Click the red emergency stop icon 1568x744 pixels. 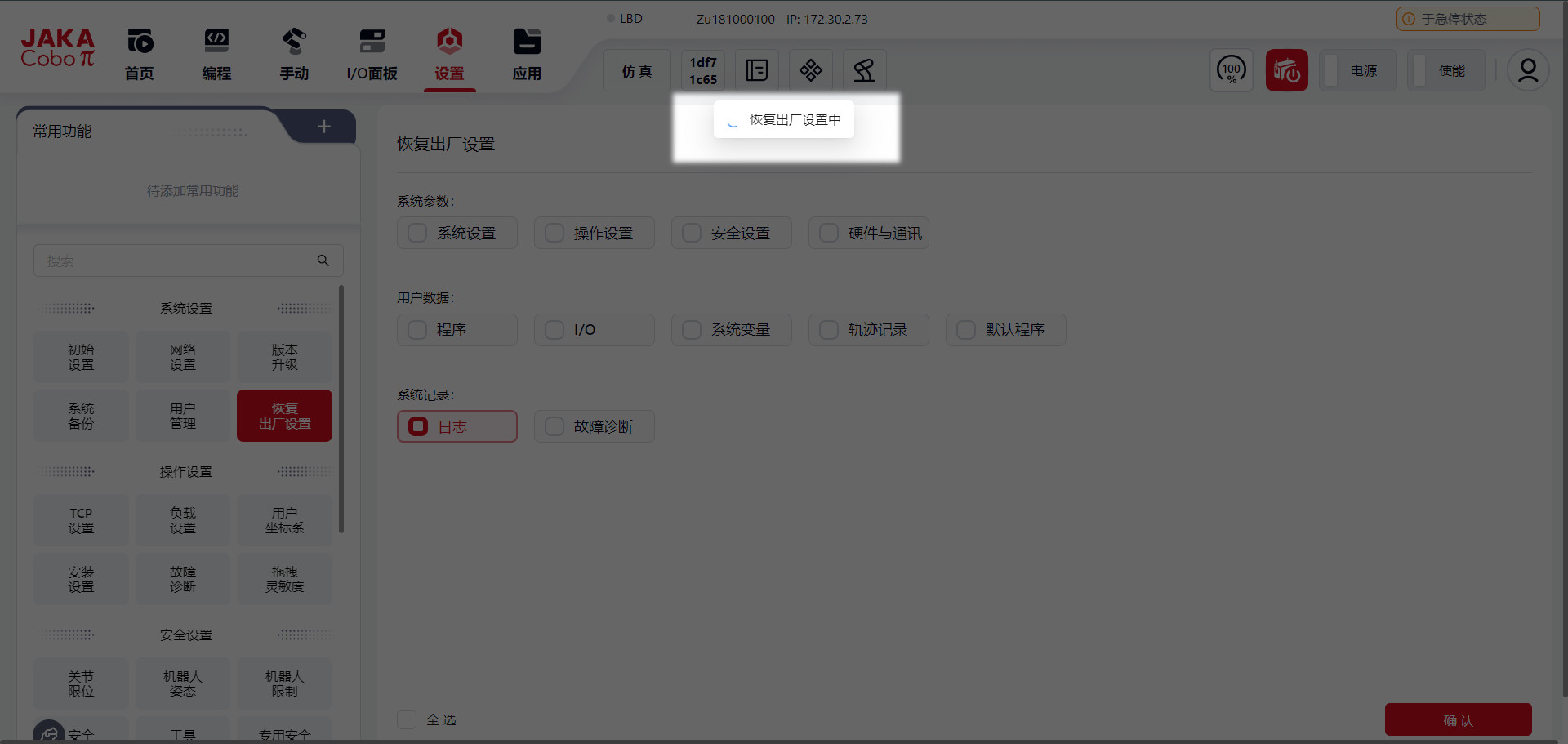coord(1286,70)
